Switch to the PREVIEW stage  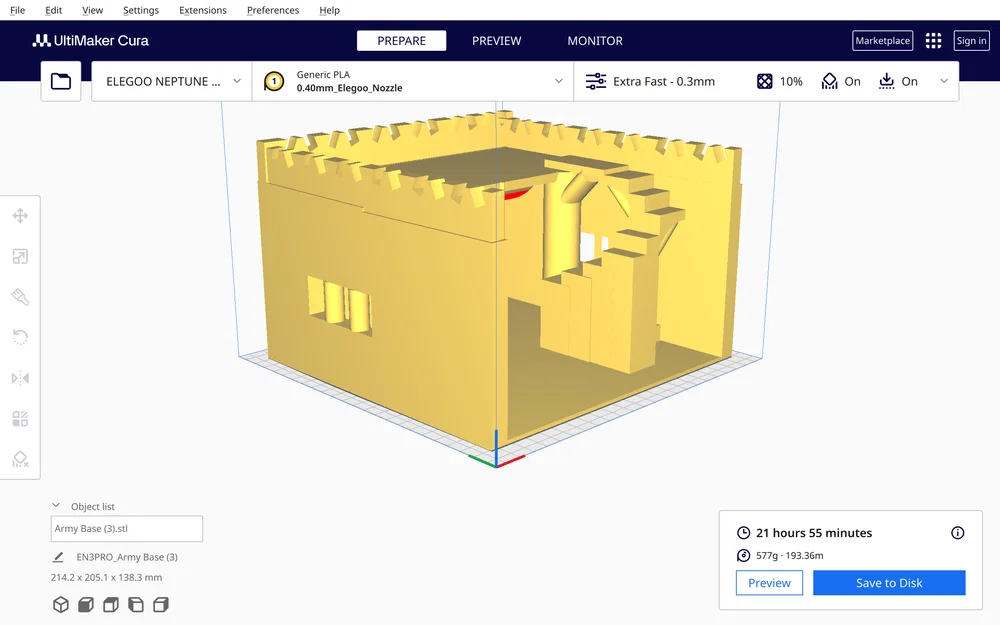(x=497, y=41)
